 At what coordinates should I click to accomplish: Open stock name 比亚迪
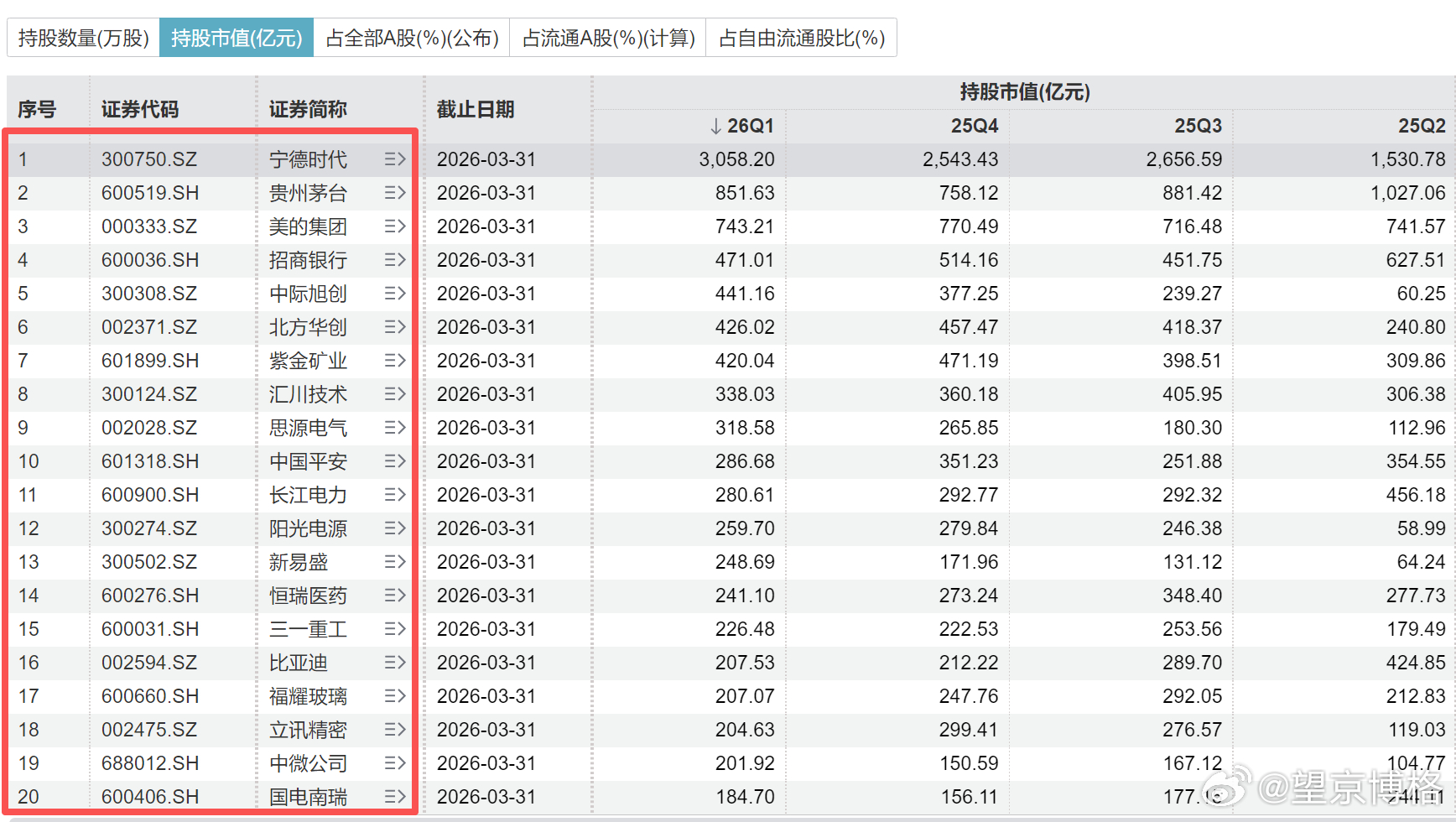point(299,663)
